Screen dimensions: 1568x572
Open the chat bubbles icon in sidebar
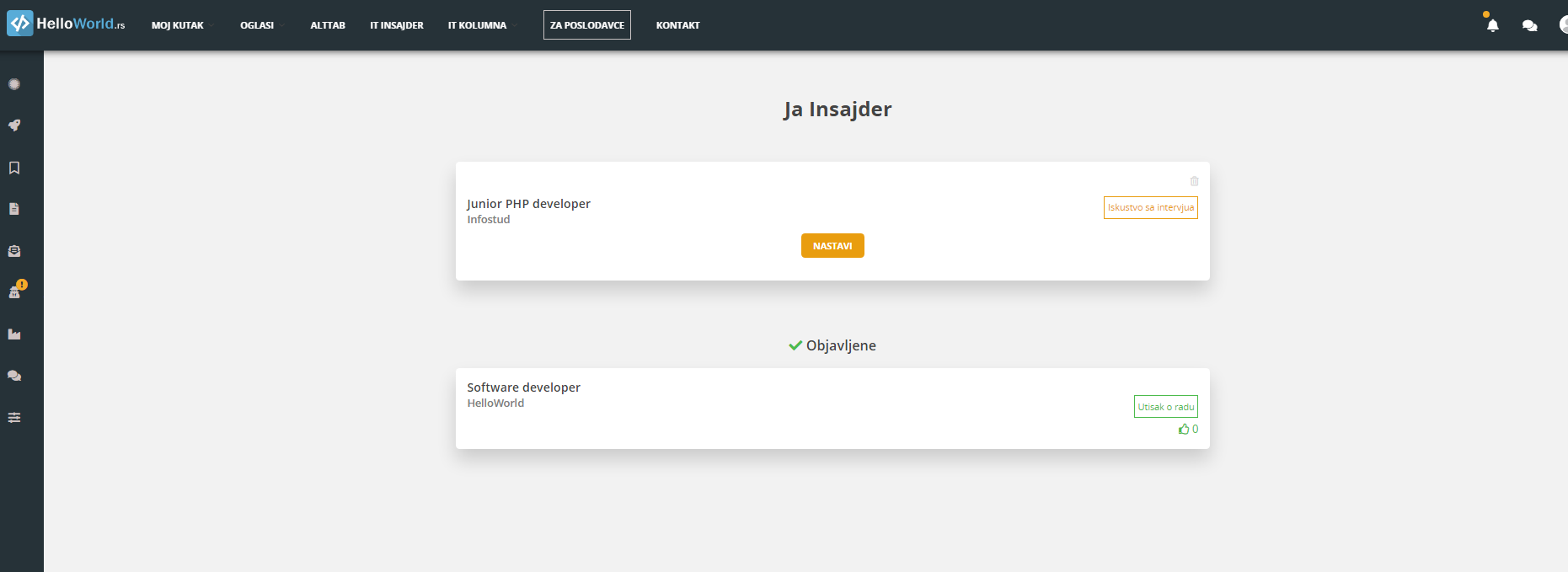pos(14,376)
